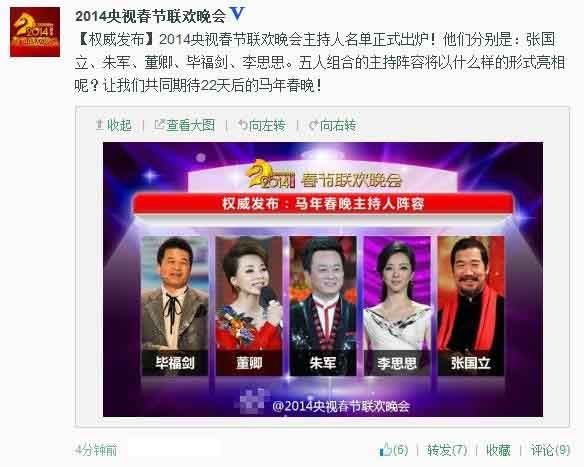Collapse the image with 收起
Viewport: 584px width, 467px height.
[x=114, y=125]
